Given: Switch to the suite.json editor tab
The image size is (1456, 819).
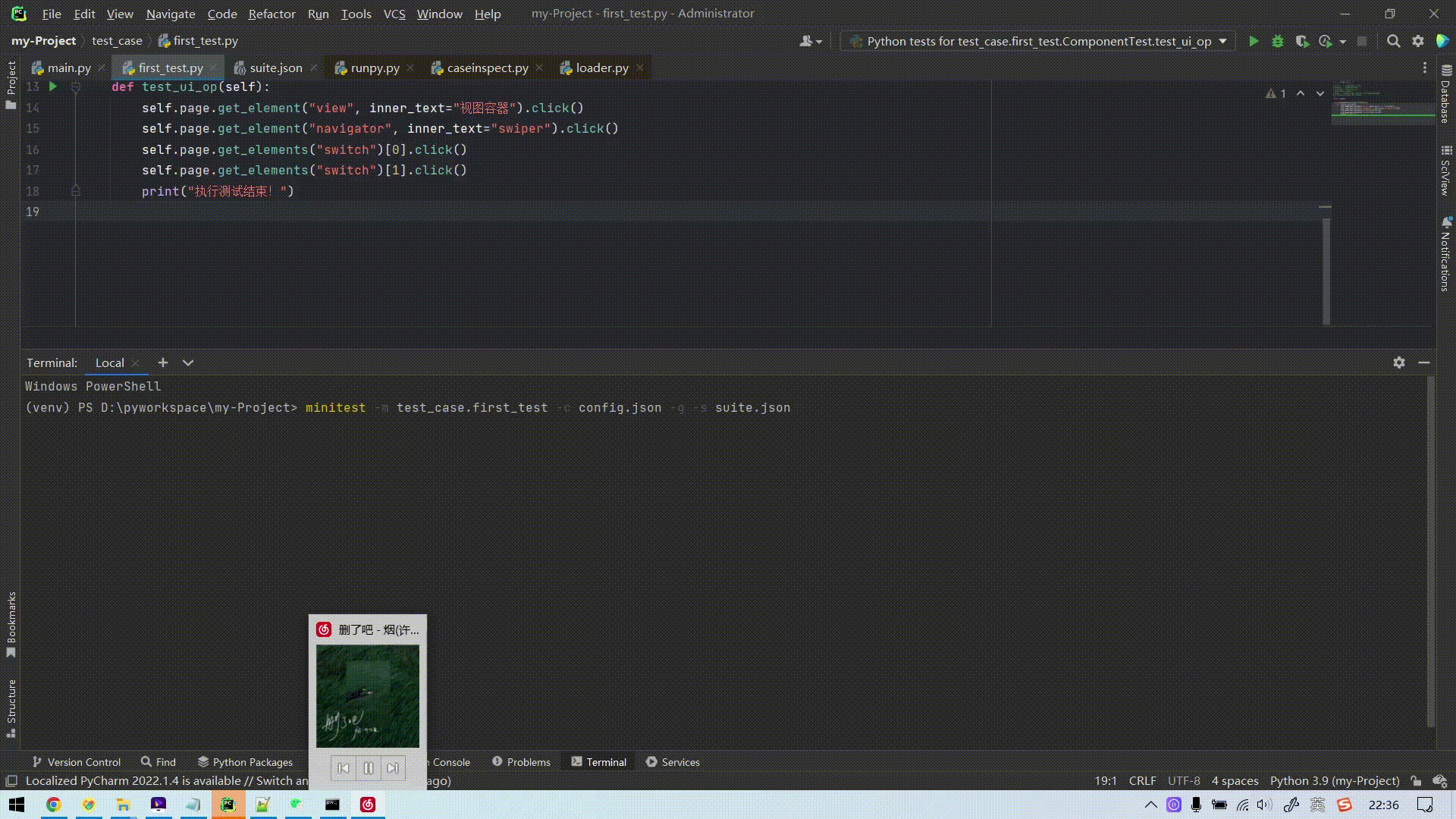Looking at the screenshot, I should (x=275, y=67).
